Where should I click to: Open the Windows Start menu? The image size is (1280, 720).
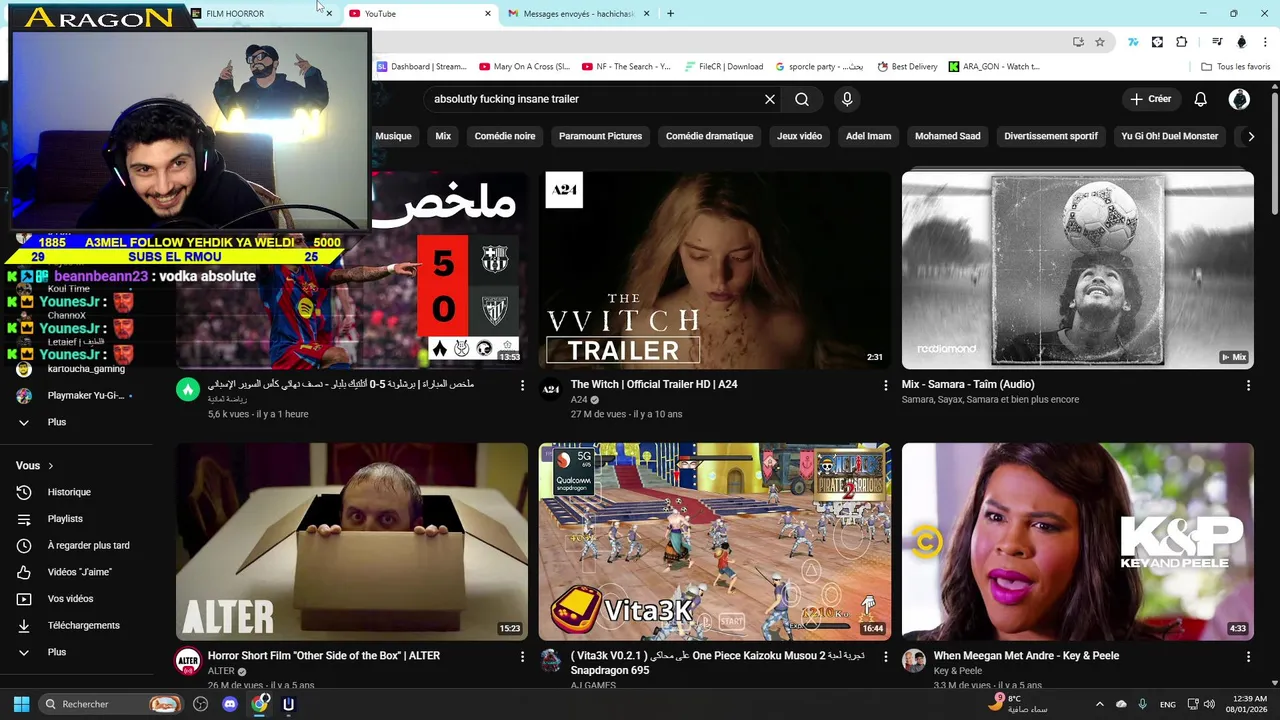coord(21,704)
